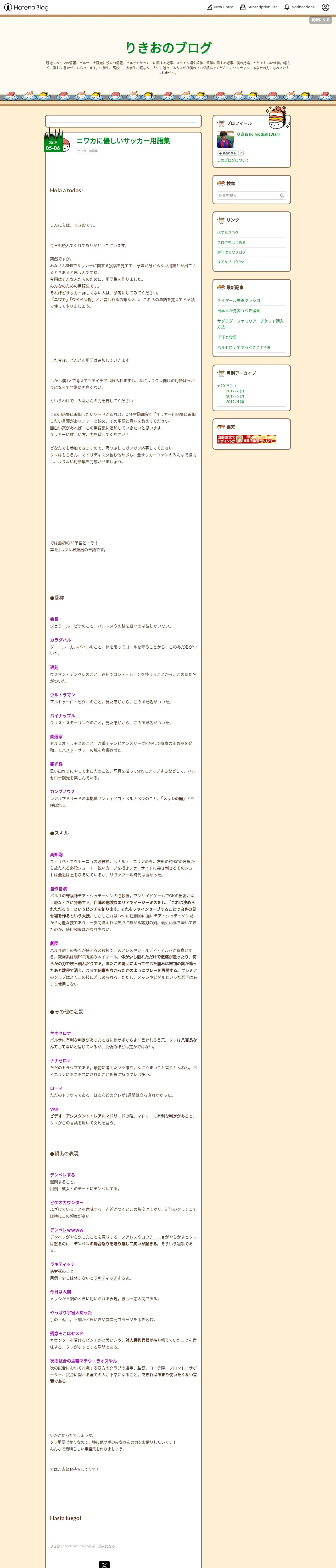336x1568 pixels.
Task: Click the term 会長
Action: click(x=54, y=619)
